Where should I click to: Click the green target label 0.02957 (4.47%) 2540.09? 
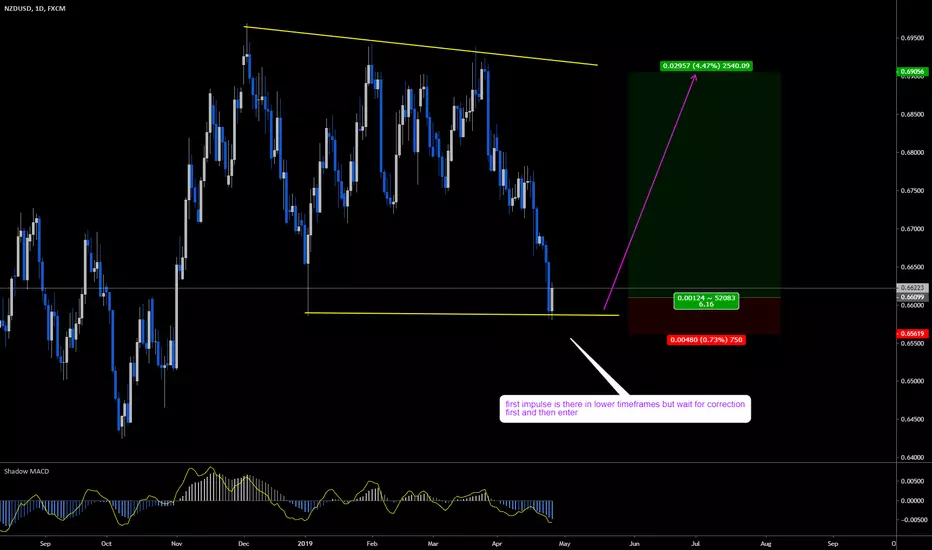[x=706, y=65]
